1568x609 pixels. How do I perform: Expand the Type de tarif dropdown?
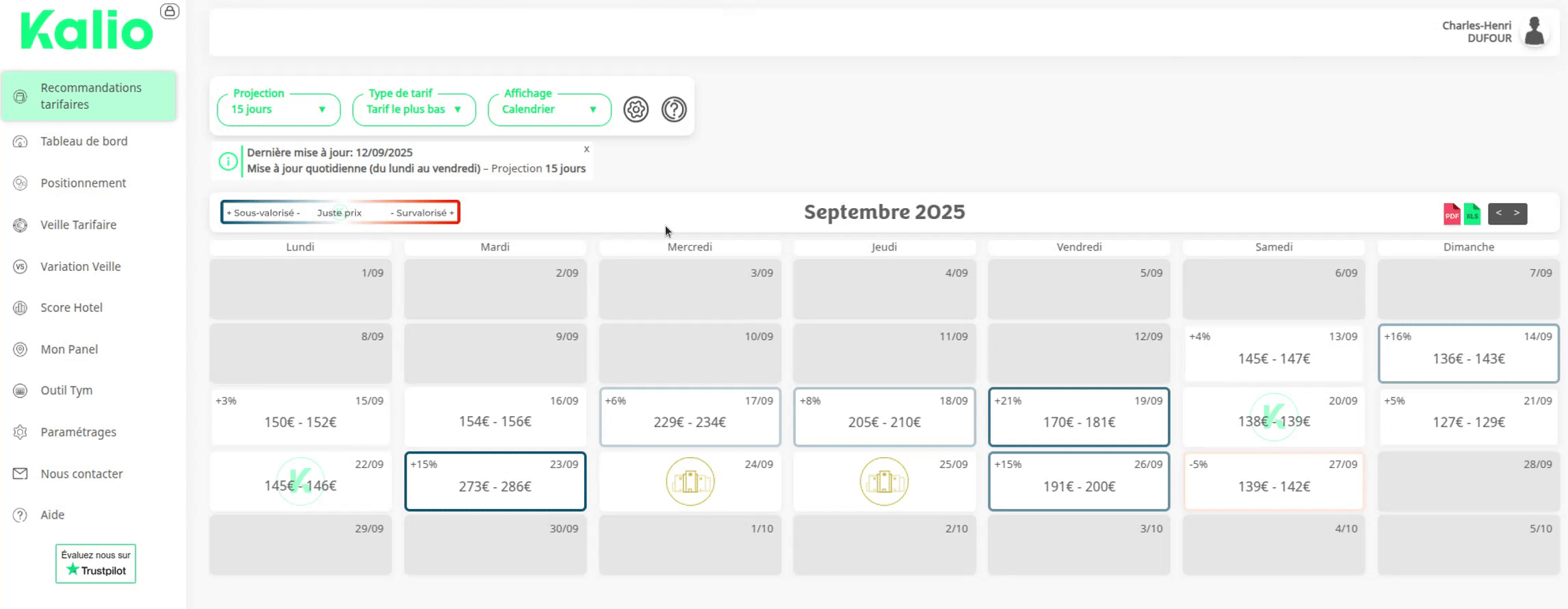(414, 109)
